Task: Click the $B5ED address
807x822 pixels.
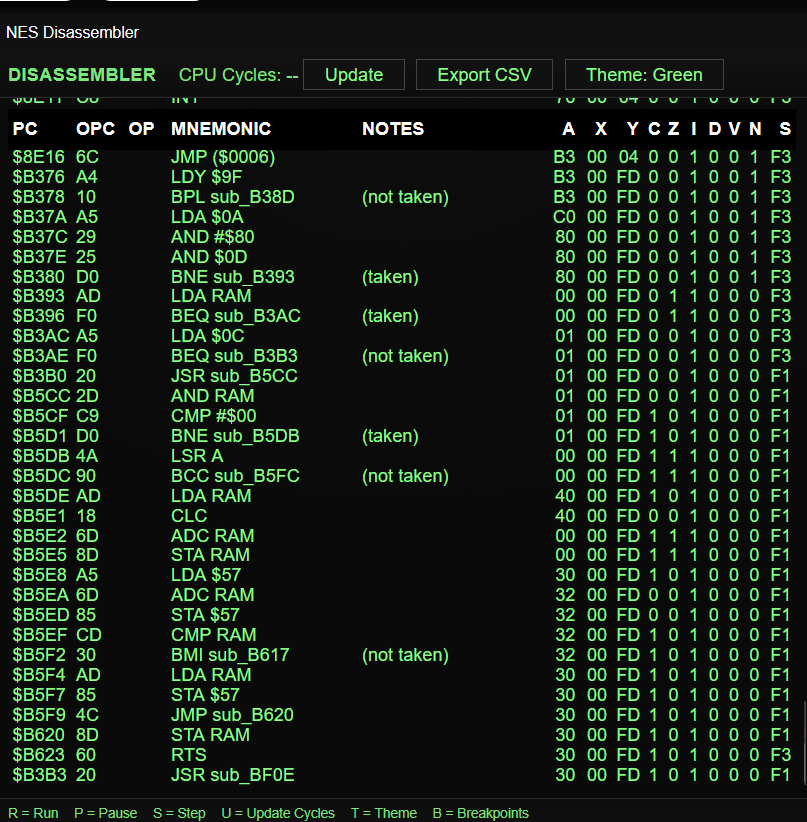Action: [x=41, y=615]
